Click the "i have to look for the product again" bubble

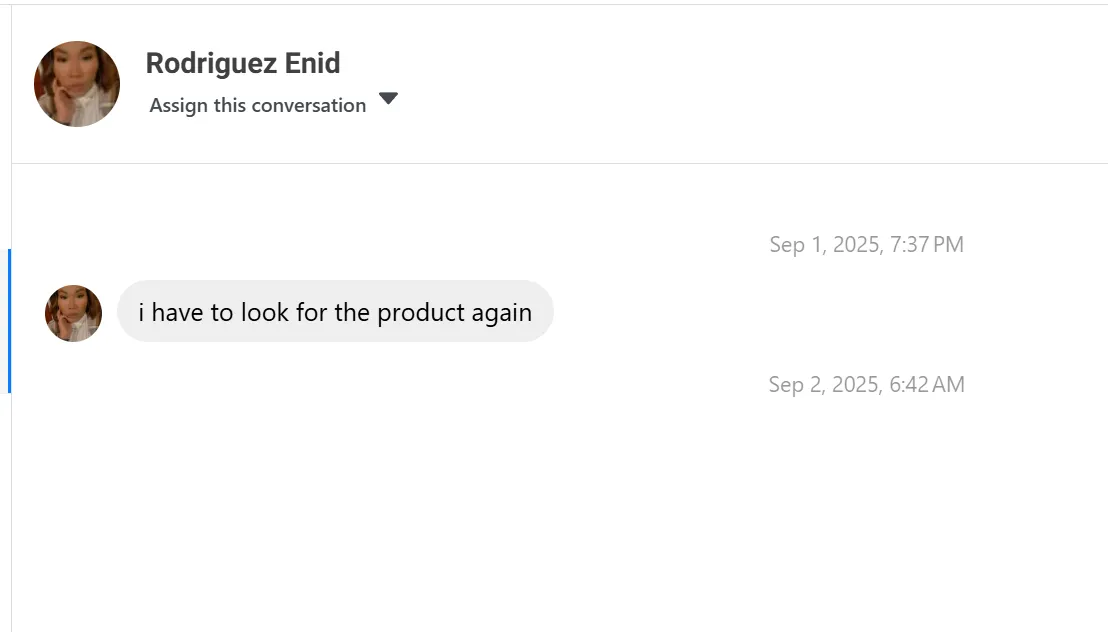tap(335, 312)
